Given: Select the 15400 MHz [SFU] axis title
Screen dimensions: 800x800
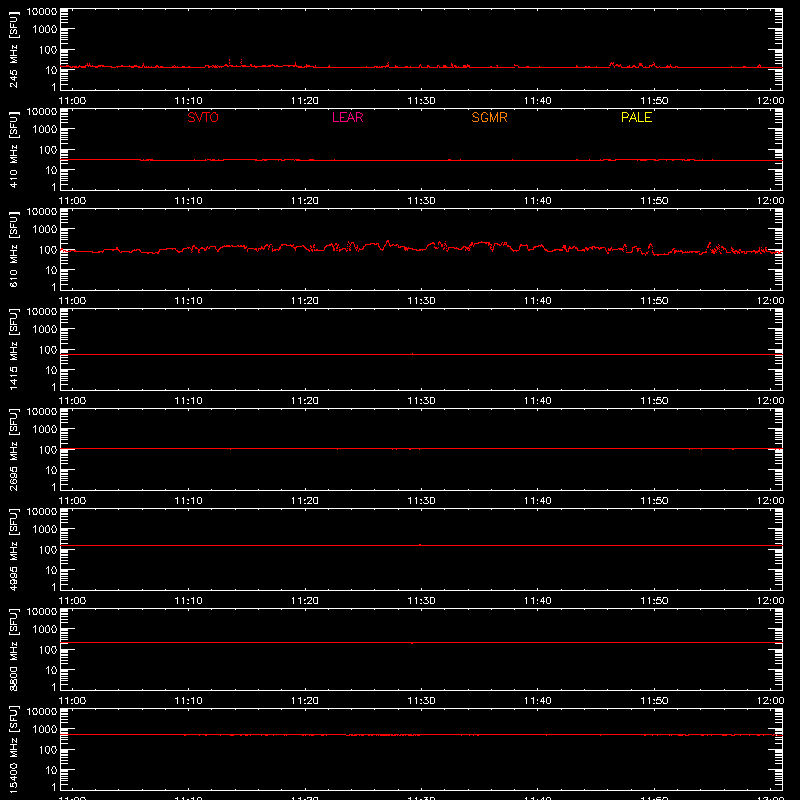Looking at the screenshot, I should tap(13, 749).
